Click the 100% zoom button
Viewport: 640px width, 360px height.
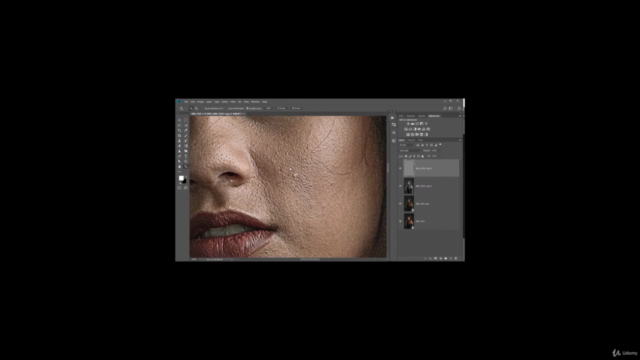pyautogui.click(x=269, y=108)
